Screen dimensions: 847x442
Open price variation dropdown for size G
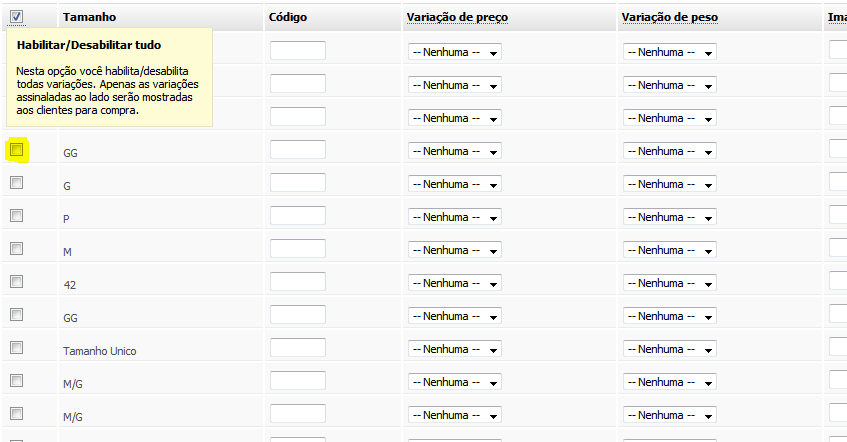[455, 184]
